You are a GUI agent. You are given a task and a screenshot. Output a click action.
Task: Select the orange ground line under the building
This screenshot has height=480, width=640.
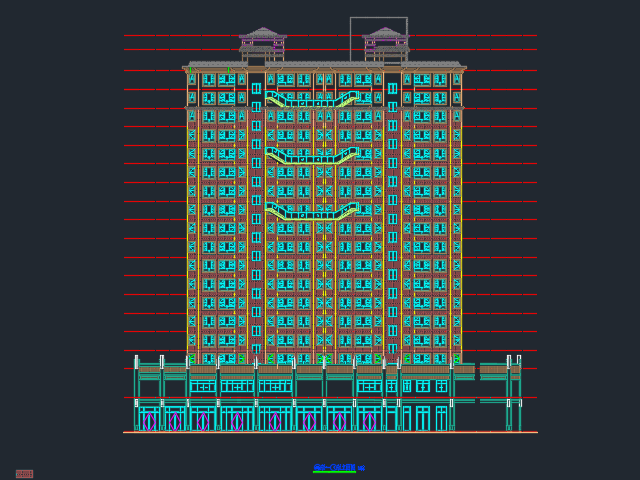pos(330,432)
